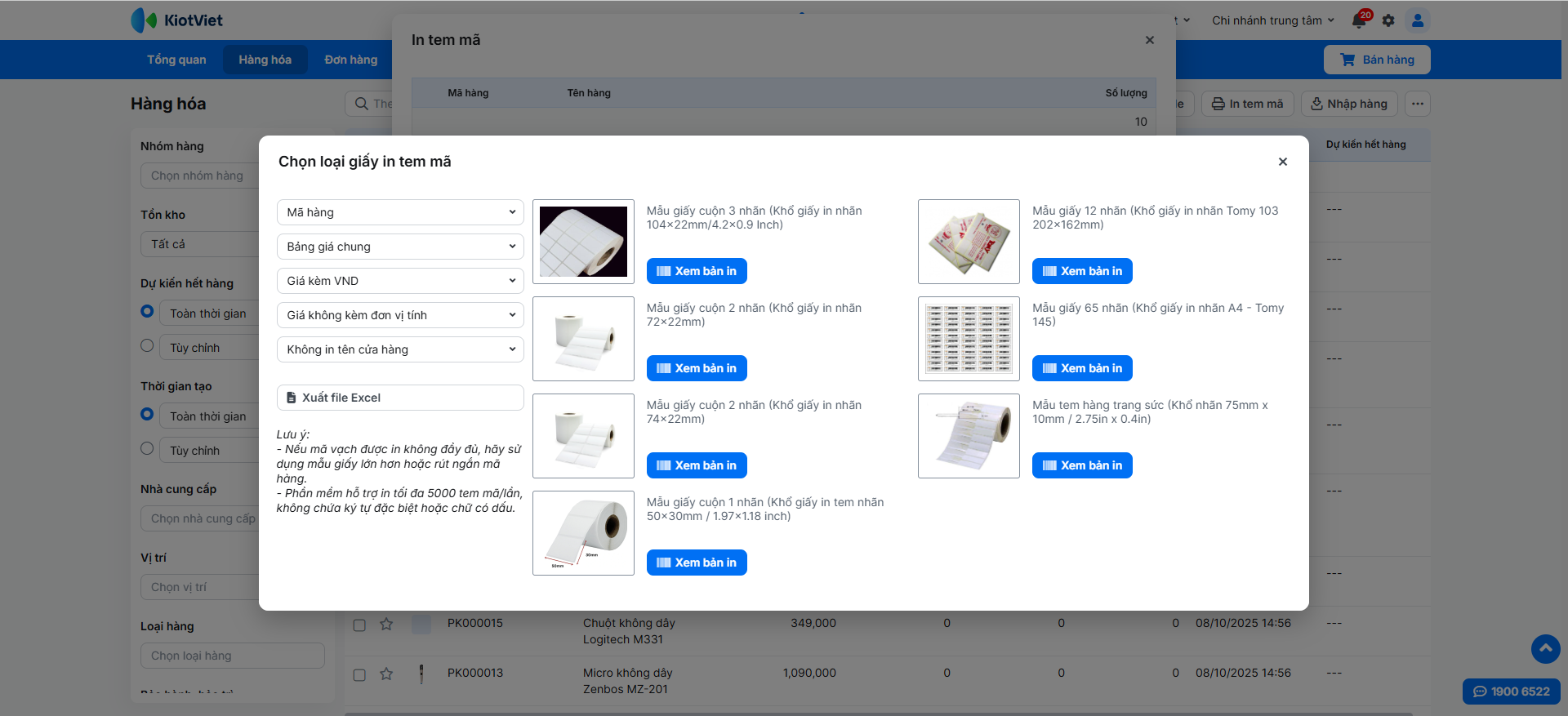Open the Mã hàng dropdown
Image resolution: width=1568 pixels, height=716 pixels.
[400, 212]
